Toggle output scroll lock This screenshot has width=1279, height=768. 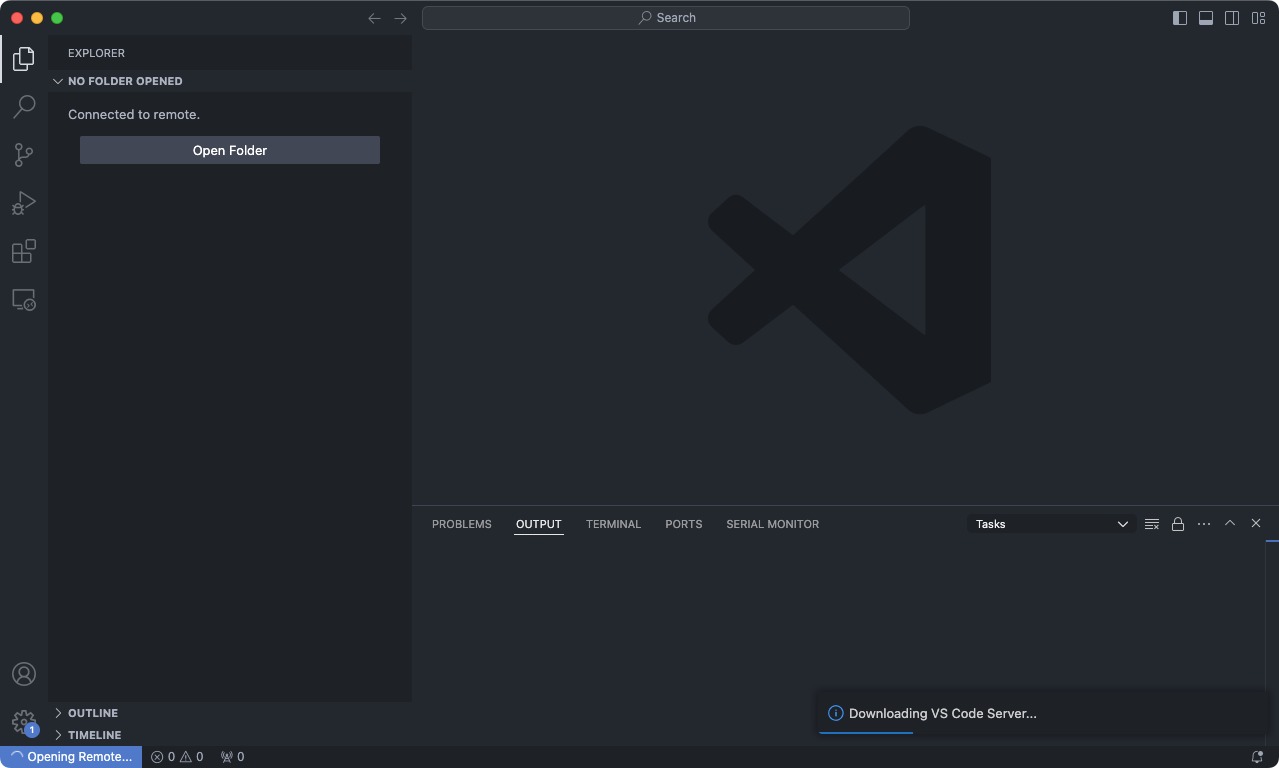[1178, 524]
